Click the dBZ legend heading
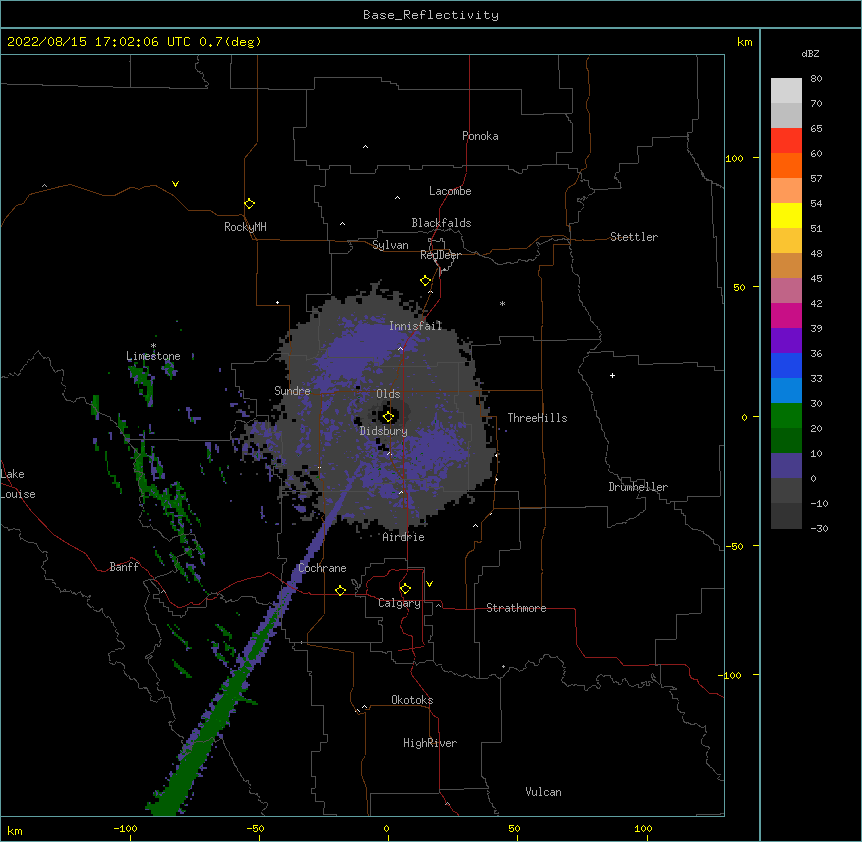 [810, 53]
